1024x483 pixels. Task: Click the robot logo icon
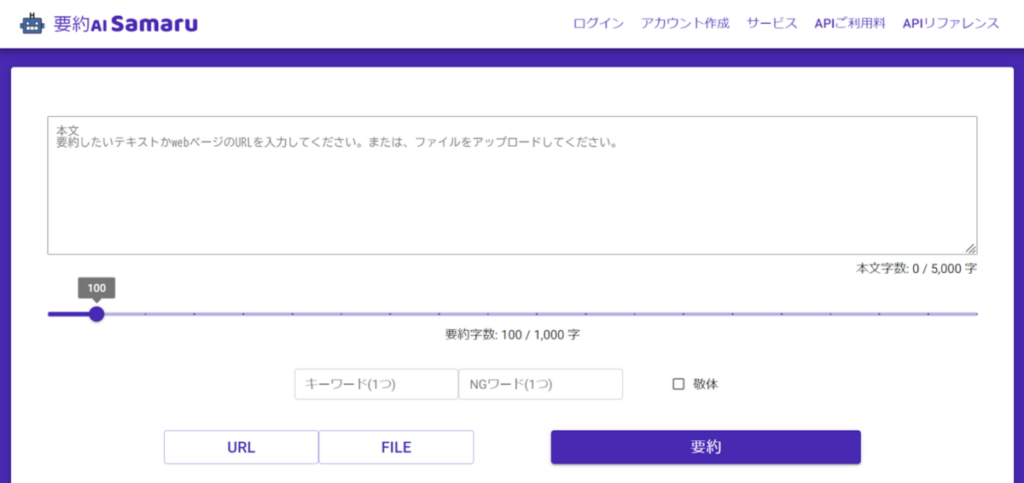(x=32, y=24)
